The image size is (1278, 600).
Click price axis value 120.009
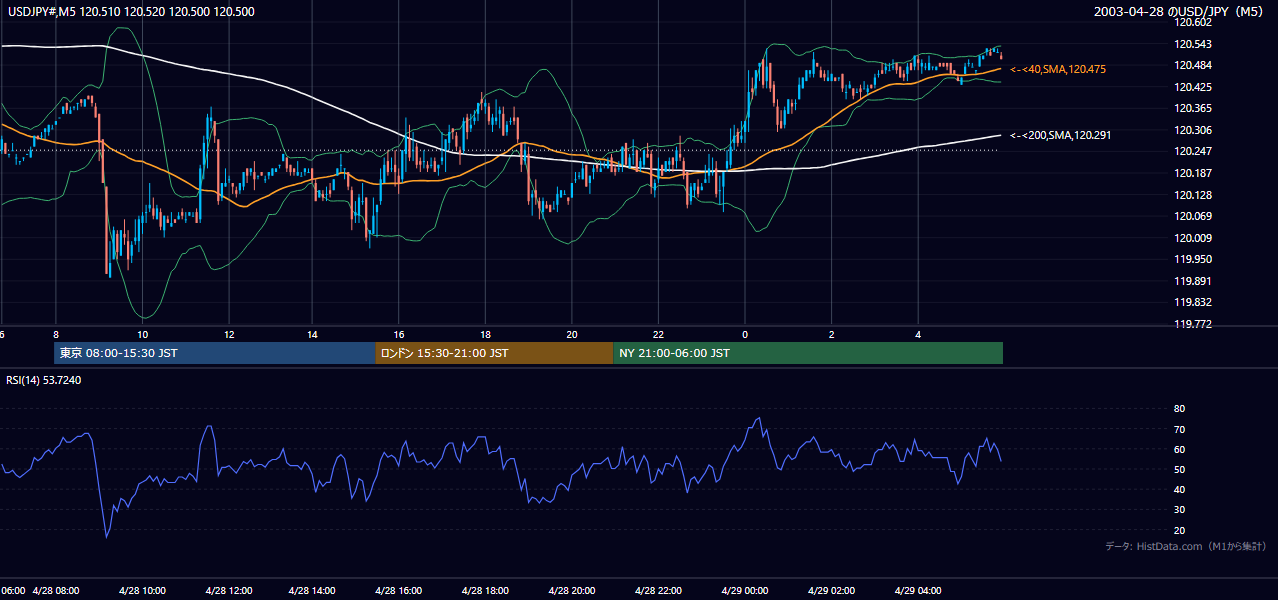1192,238
